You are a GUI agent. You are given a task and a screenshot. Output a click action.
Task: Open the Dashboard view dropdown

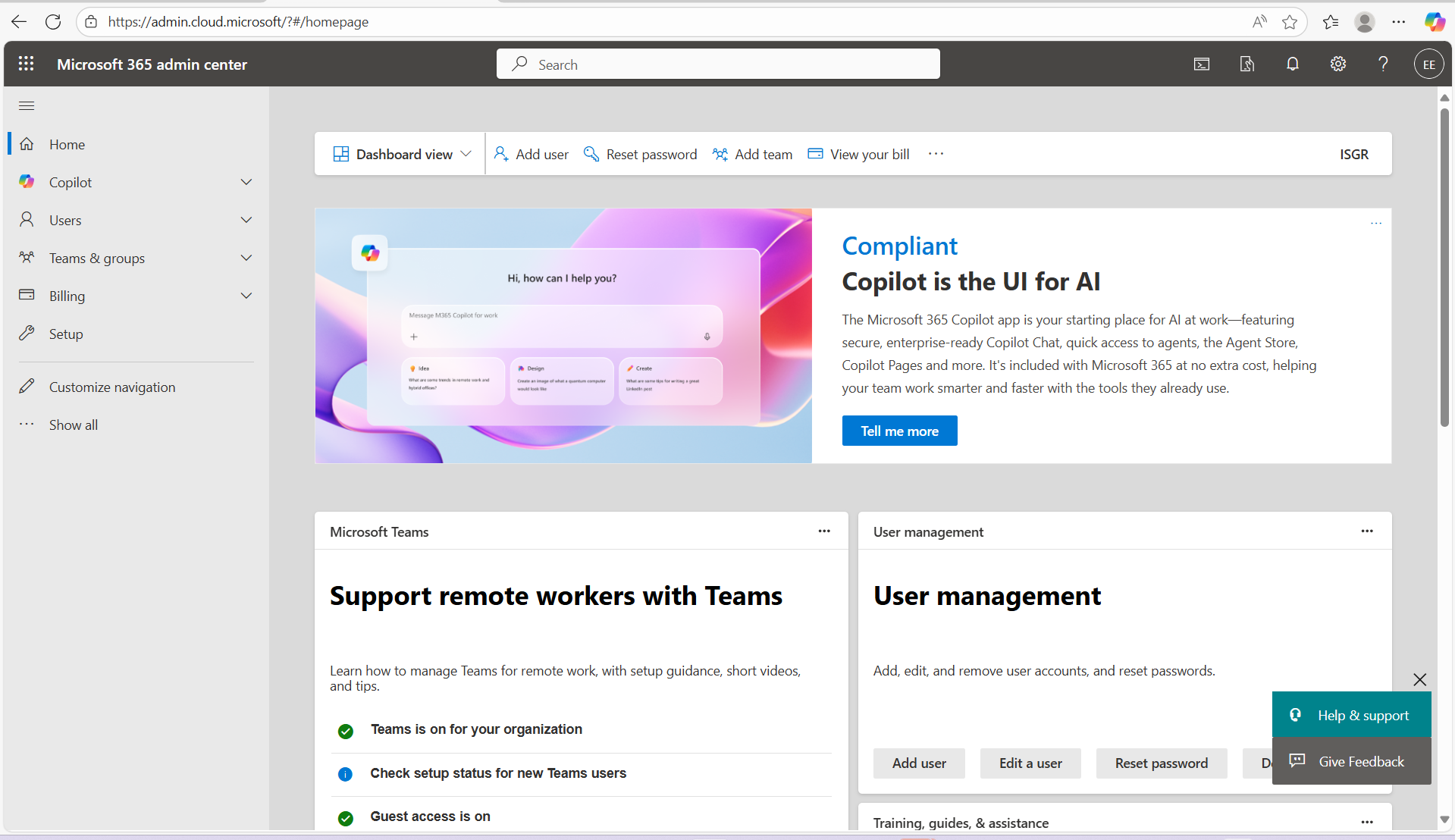[402, 154]
